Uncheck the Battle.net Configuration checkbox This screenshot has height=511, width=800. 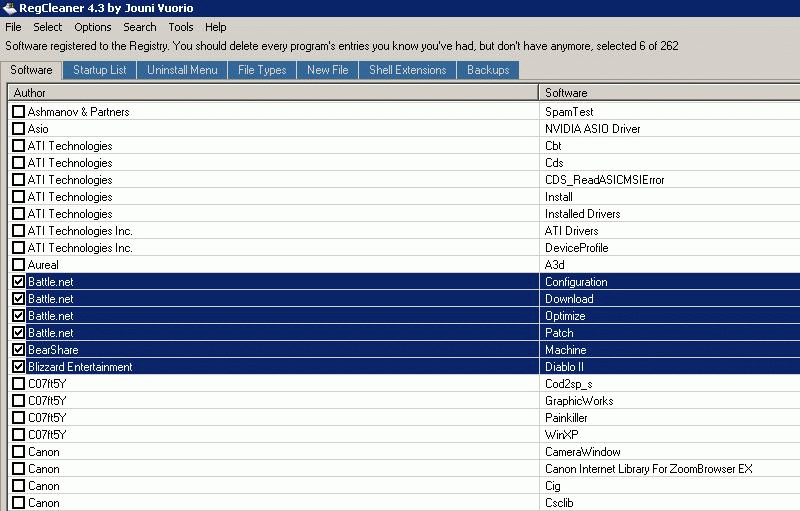18,282
